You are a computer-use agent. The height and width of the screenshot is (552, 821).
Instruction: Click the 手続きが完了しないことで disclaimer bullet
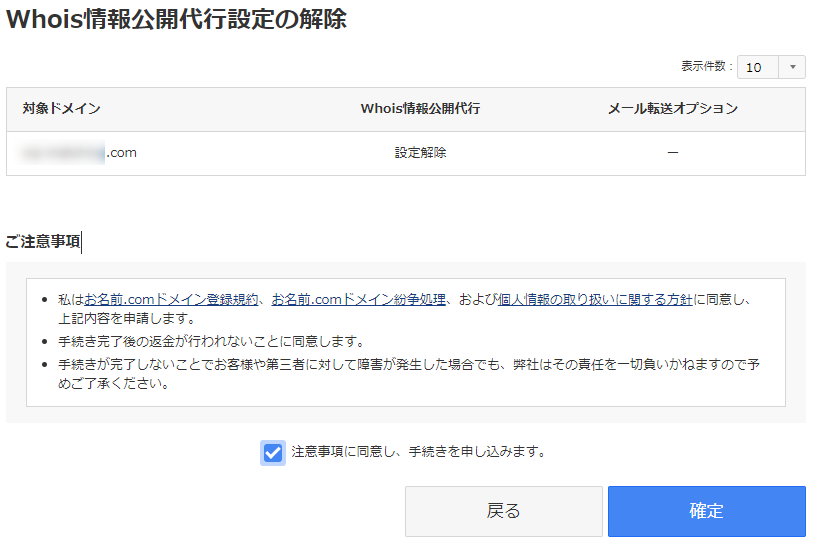408,374
